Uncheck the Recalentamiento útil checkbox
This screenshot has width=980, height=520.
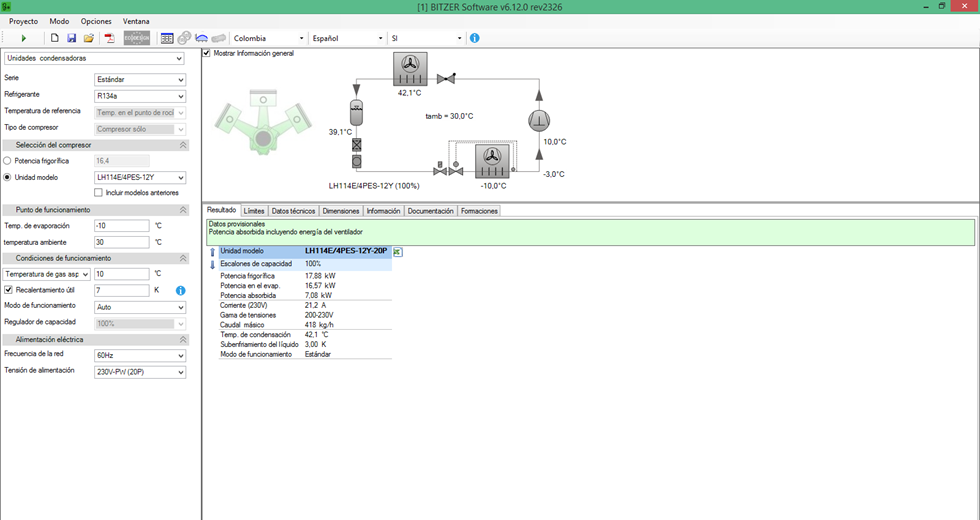8,290
